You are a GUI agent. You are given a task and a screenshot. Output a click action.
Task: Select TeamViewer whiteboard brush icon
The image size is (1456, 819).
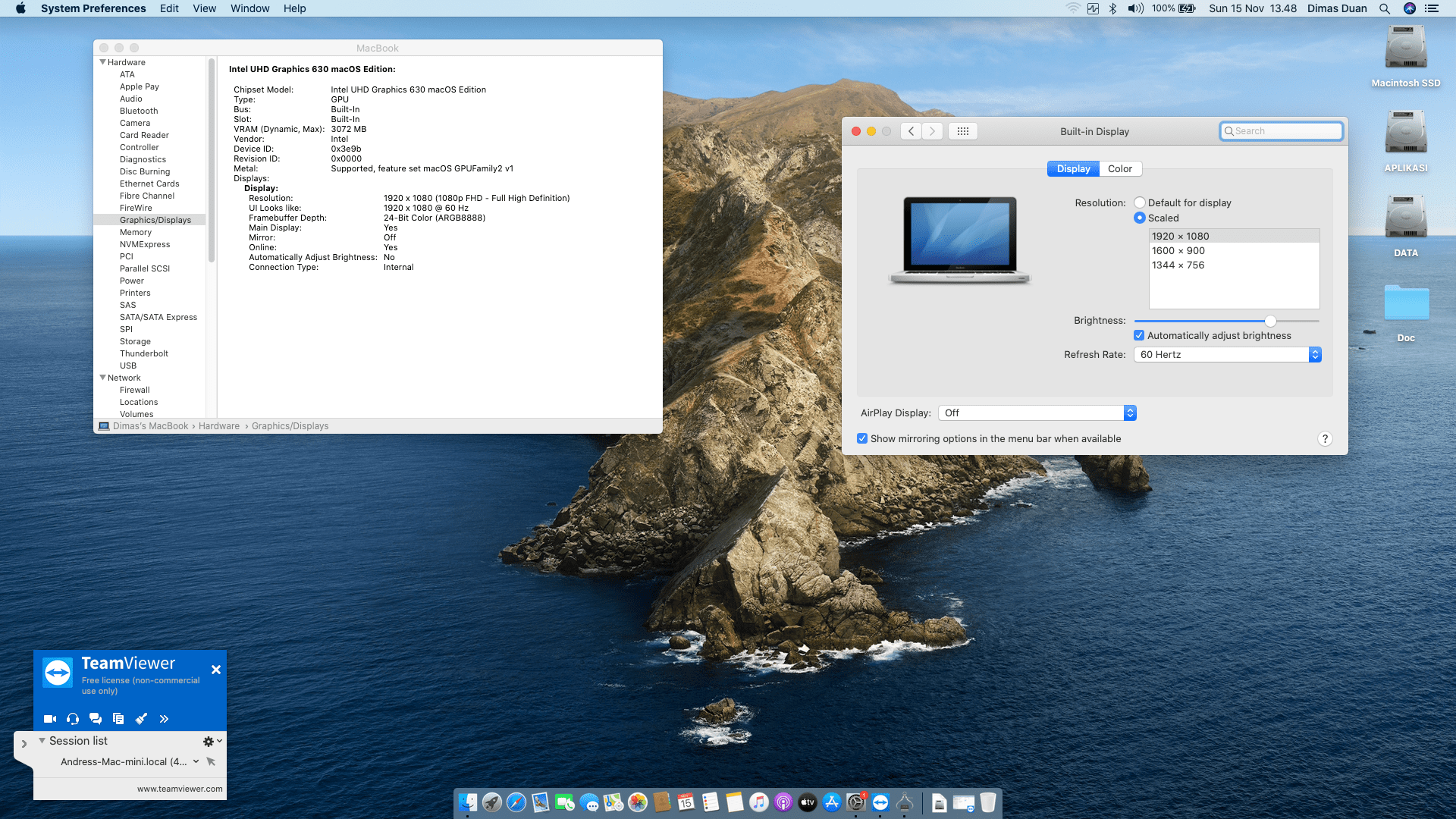(x=141, y=719)
